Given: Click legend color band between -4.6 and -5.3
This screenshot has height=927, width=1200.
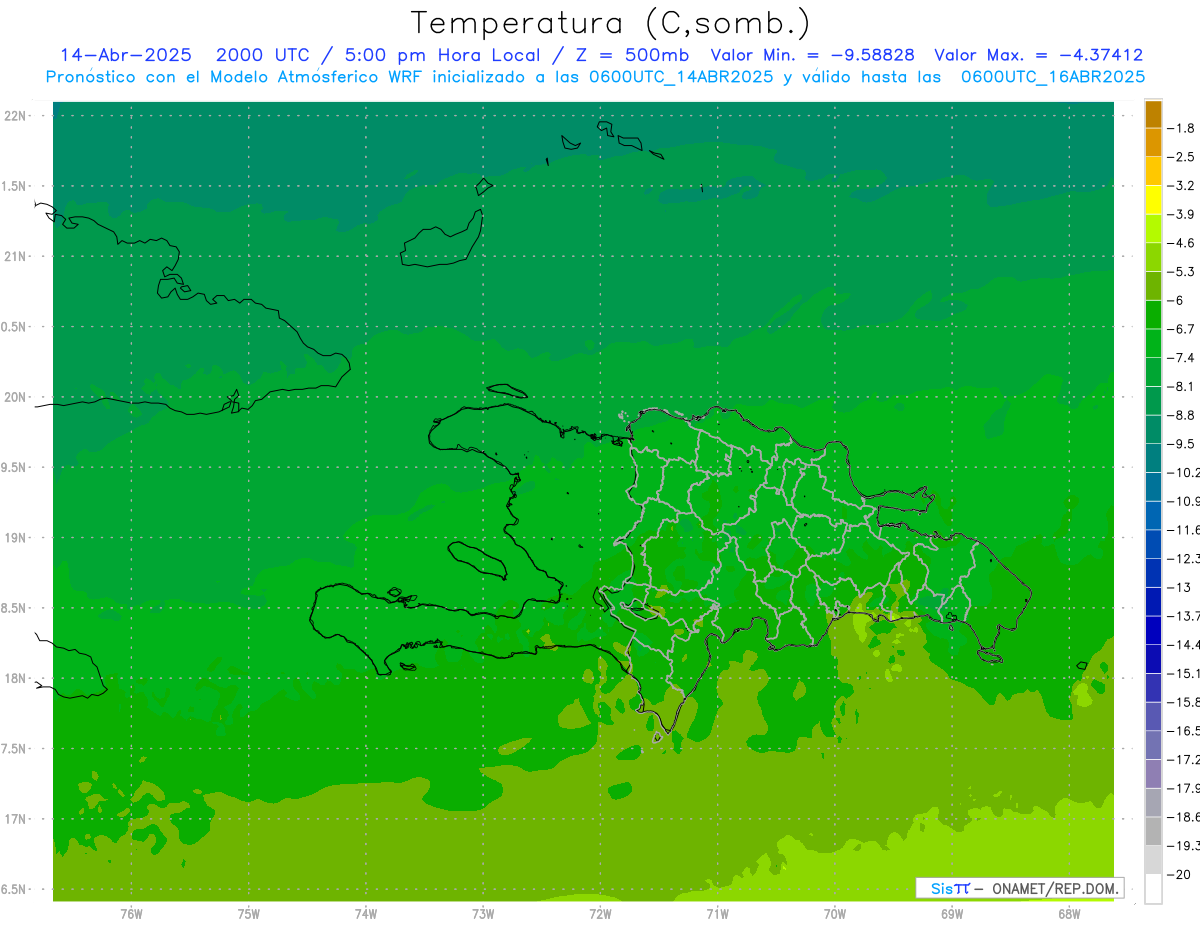Looking at the screenshot, I should (x=1153, y=257).
